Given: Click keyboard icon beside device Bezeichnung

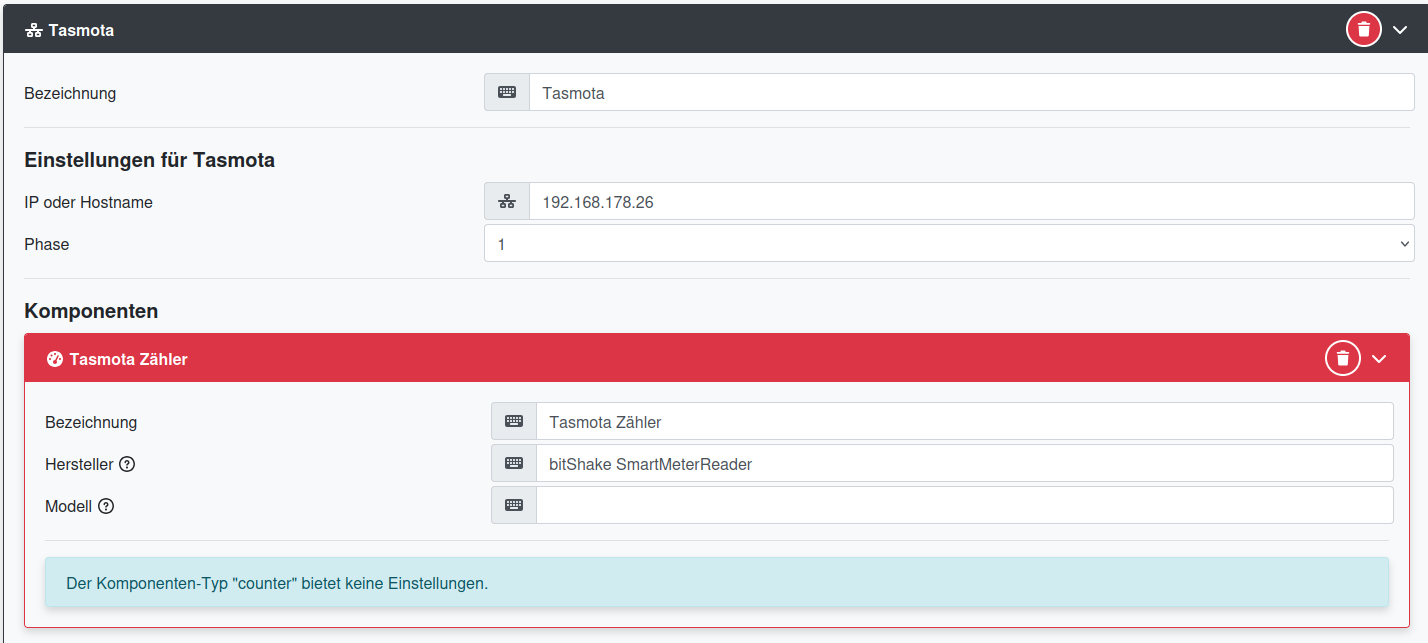Looking at the screenshot, I should point(507,93).
